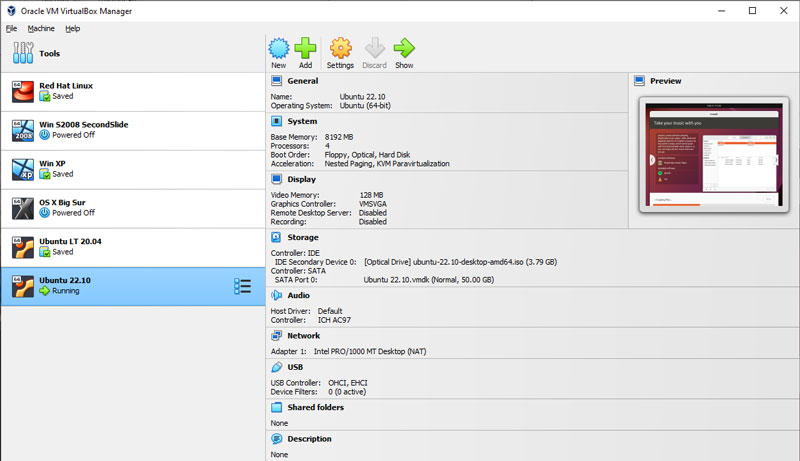Click the Preview panel heading
Screen dimensions: 800x461
[x=665, y=81]
